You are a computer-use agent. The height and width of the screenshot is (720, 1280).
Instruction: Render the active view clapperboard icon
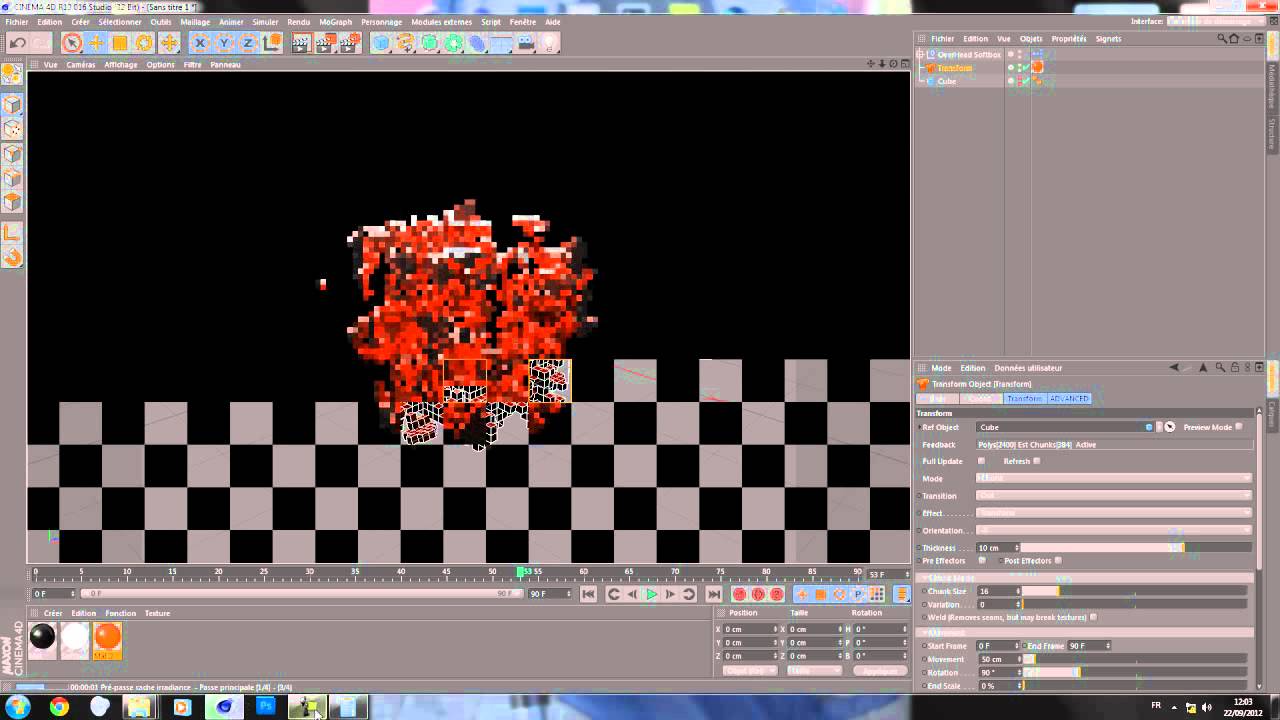click(301, 43)
